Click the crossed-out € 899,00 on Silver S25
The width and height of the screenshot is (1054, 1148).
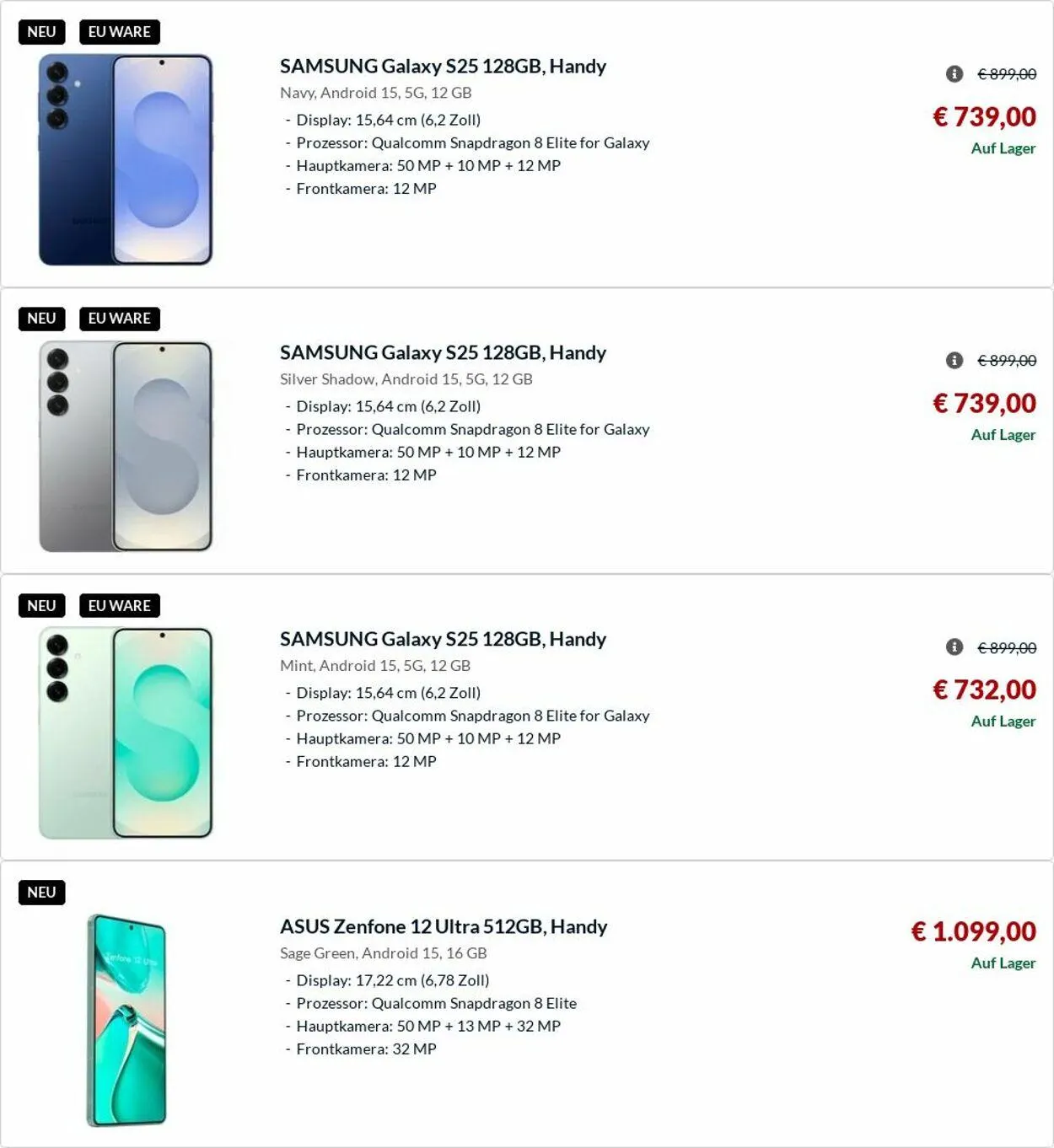[1007, 361]
